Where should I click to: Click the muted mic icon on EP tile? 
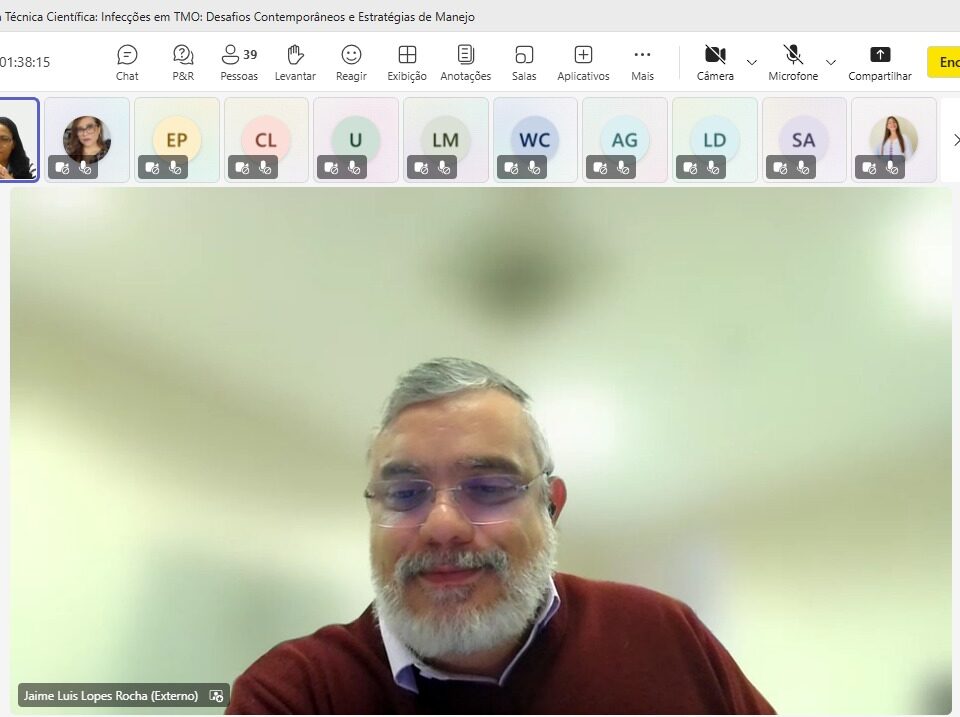(x=175, y=167)
